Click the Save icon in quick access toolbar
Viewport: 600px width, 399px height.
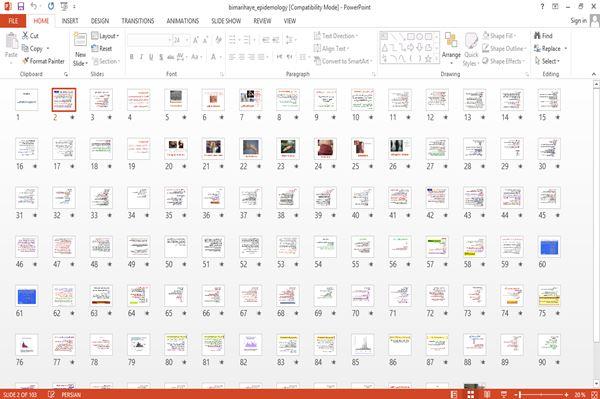(21, 7)
